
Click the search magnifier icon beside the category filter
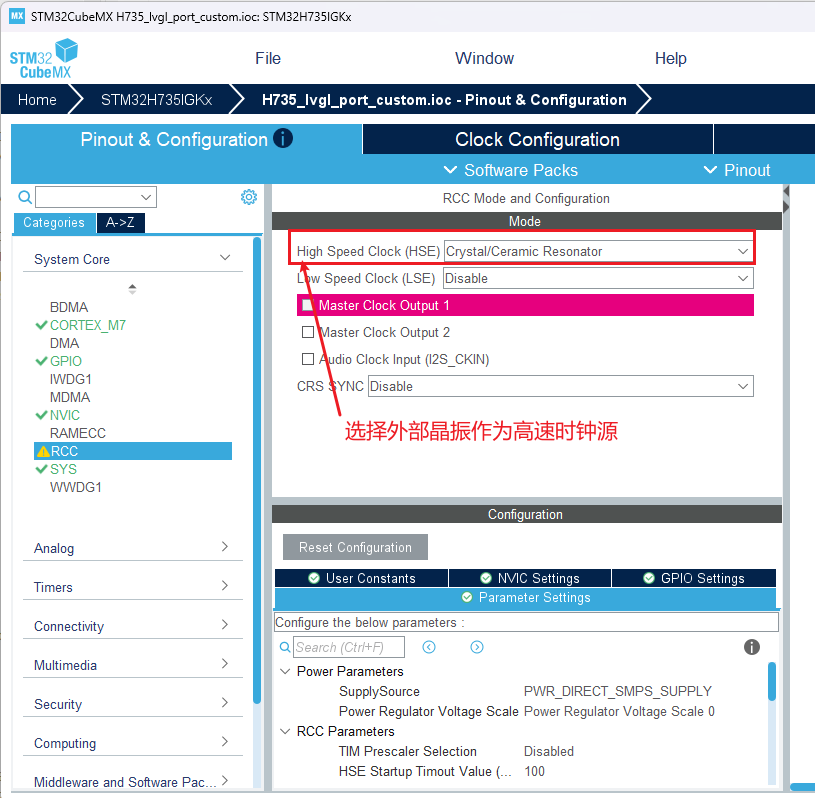24,197
